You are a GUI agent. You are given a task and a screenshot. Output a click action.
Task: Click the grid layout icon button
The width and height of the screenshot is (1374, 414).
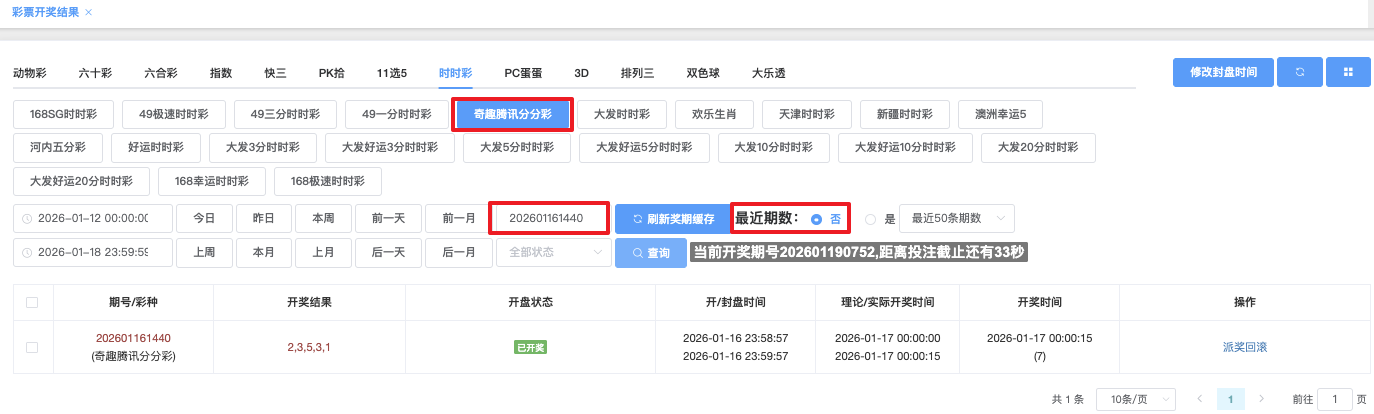point(1347,73)
